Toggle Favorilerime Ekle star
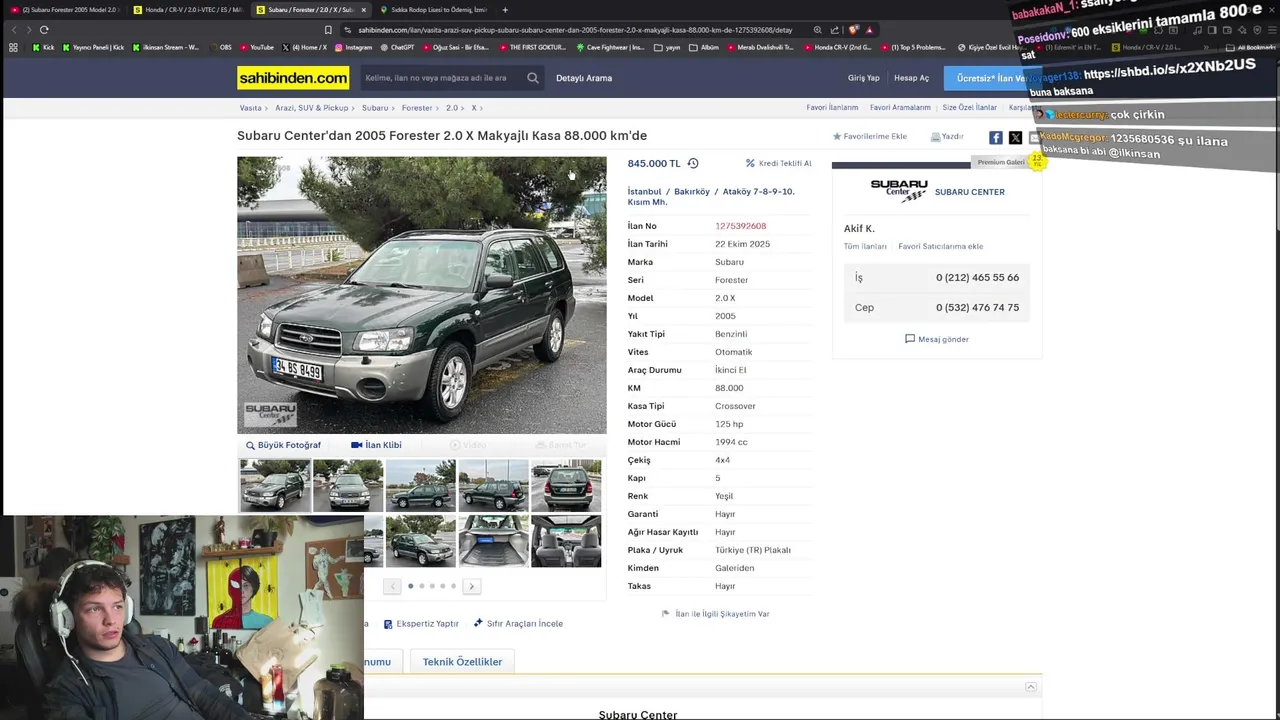 [x=870, y=136]
